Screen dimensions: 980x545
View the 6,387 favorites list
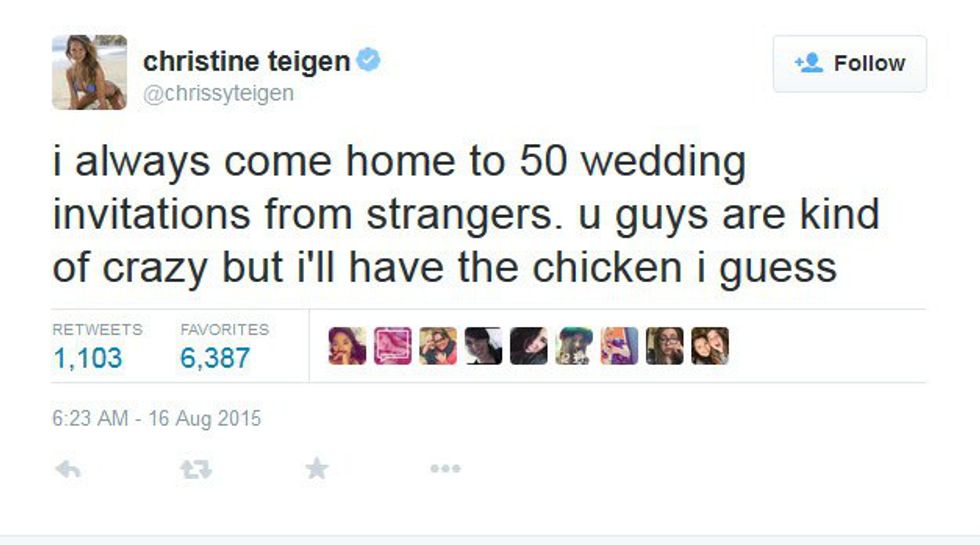click(x=215, y=357)
